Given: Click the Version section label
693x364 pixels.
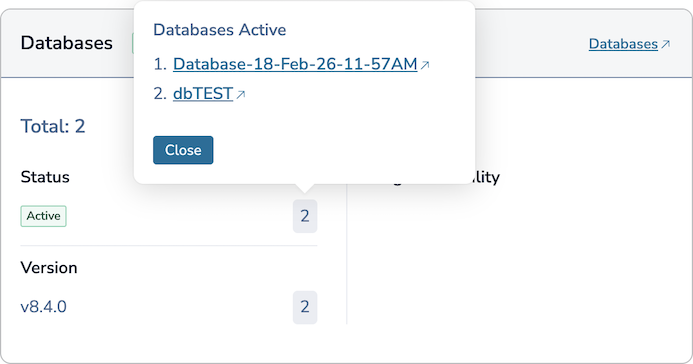Looking at the screenshot, I should point(49,268).
